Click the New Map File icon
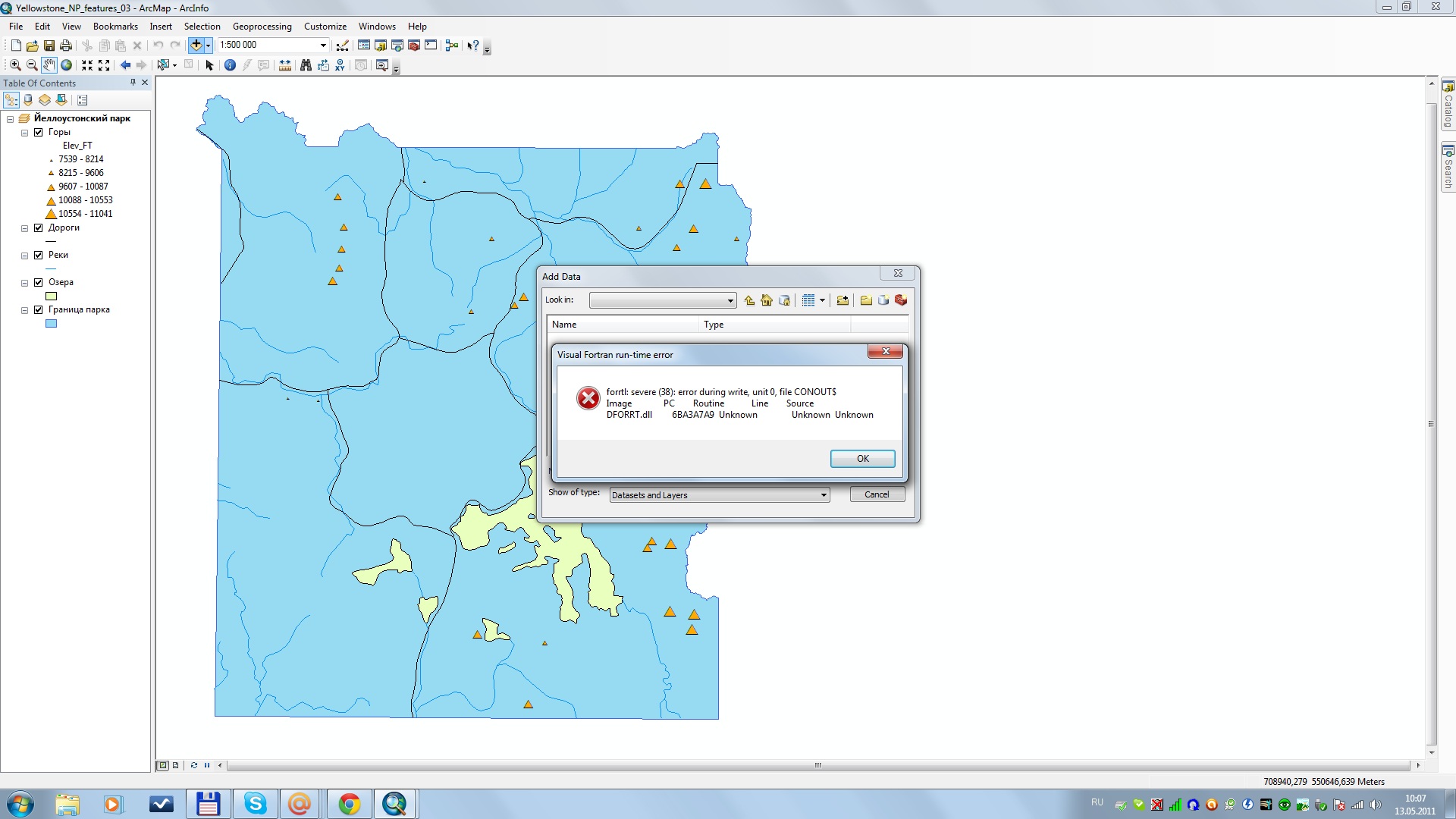This screenshot has height=819, width=1456. tap(15, 45)
